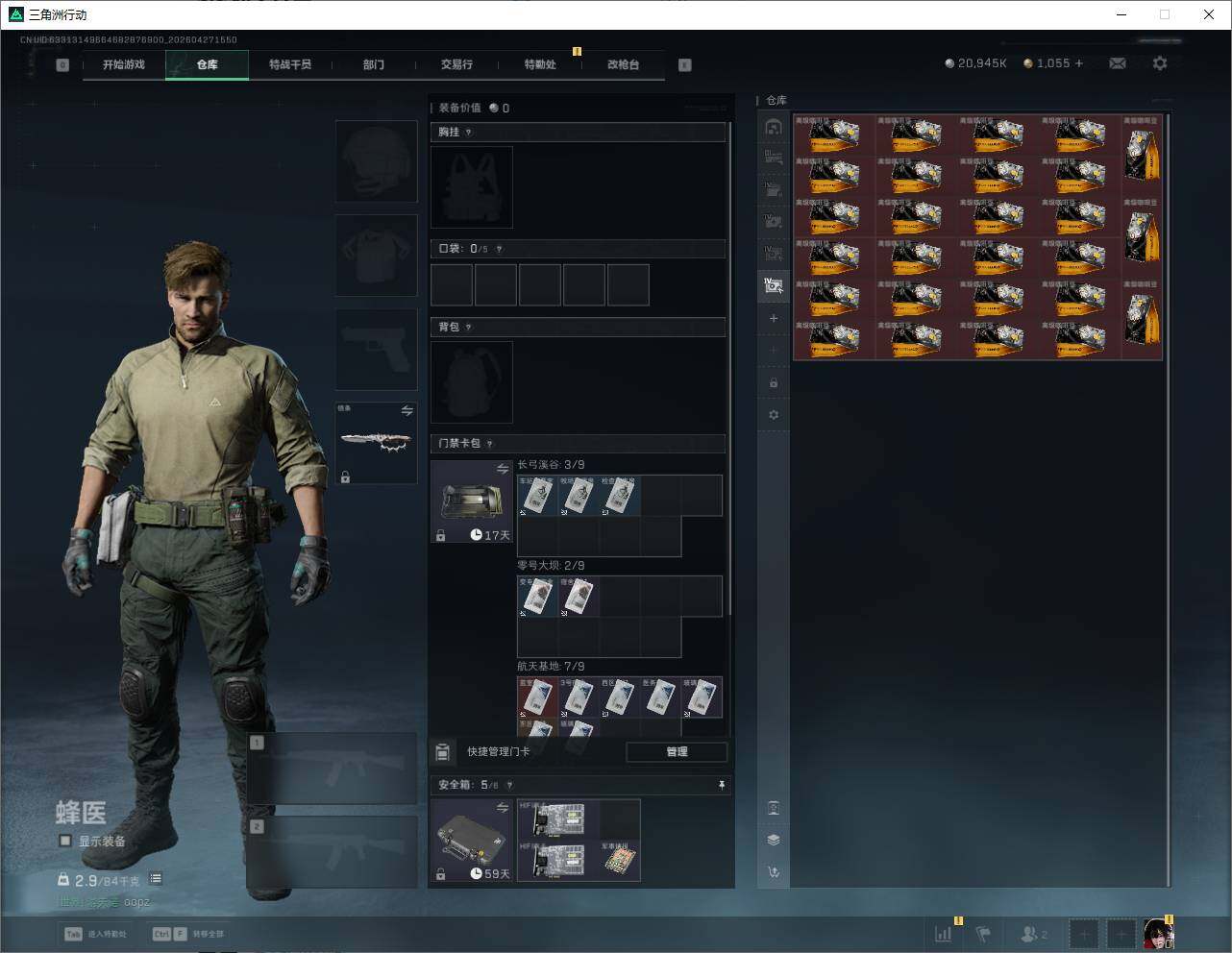Click the warehouse scrollbar
This screenshot has height=953, width=1232.
(x=1169, y=500)
